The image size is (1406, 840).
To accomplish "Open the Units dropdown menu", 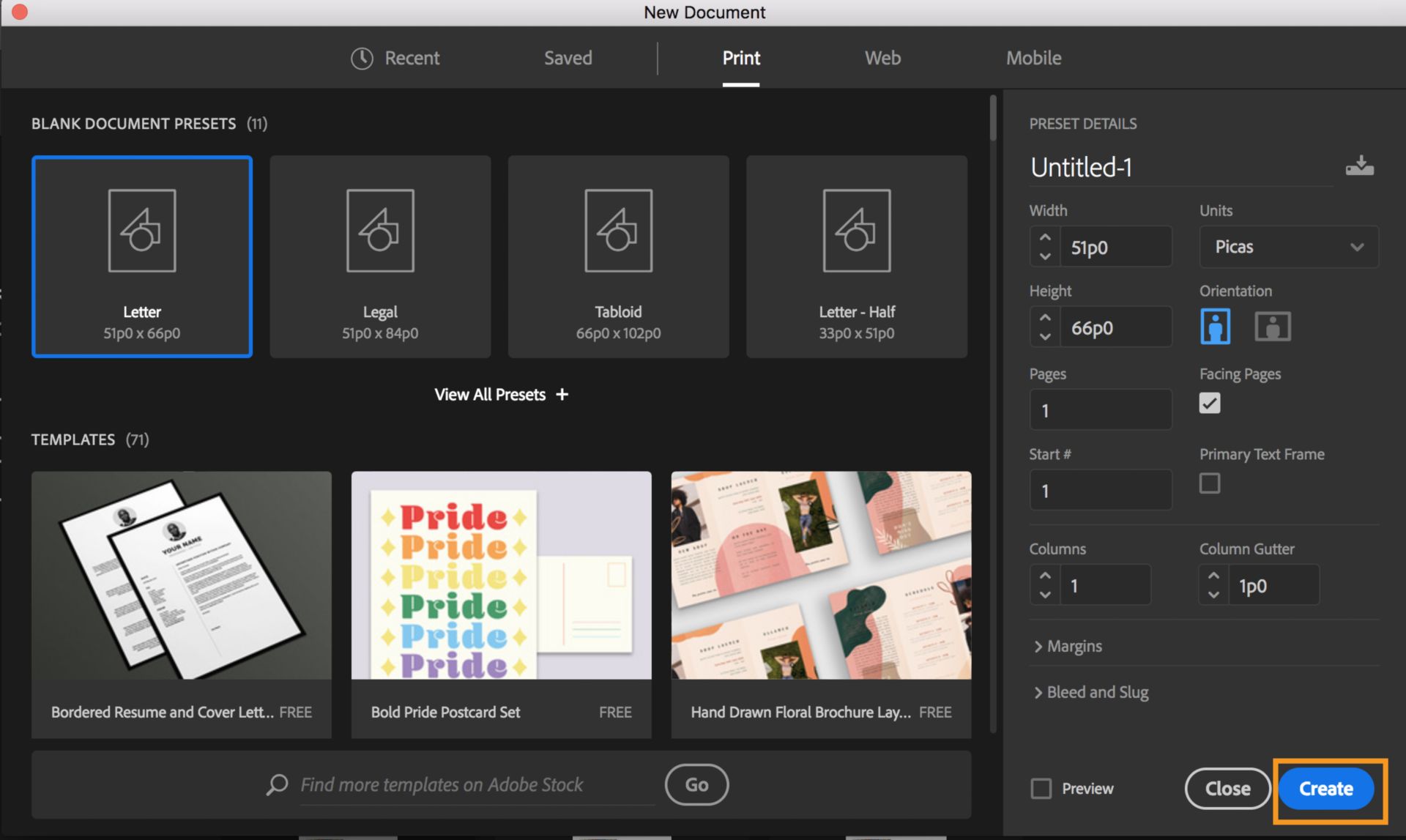I will pos(1286,245).
